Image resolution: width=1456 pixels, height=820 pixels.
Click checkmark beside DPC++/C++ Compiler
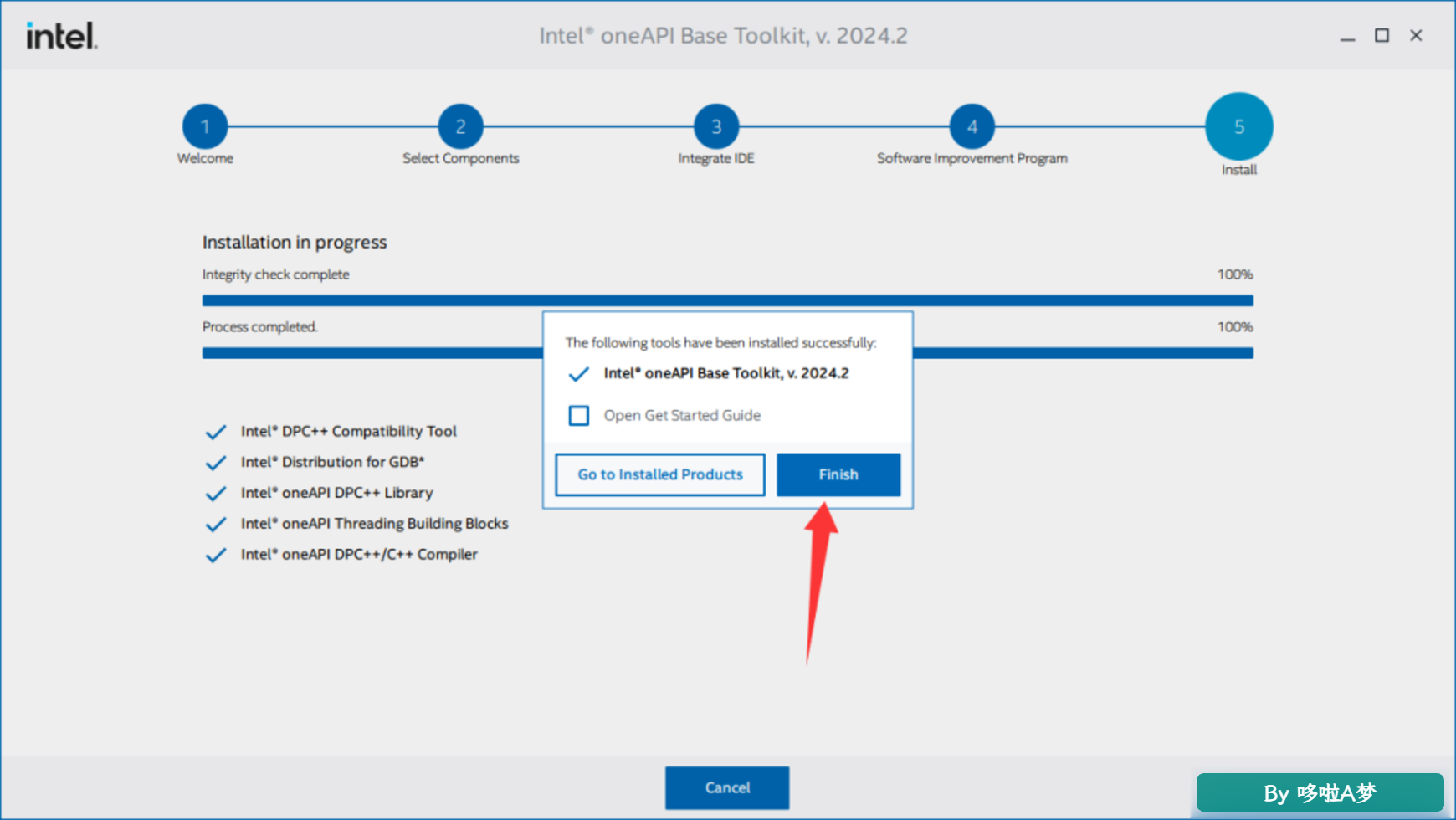[x=216, y=555]
